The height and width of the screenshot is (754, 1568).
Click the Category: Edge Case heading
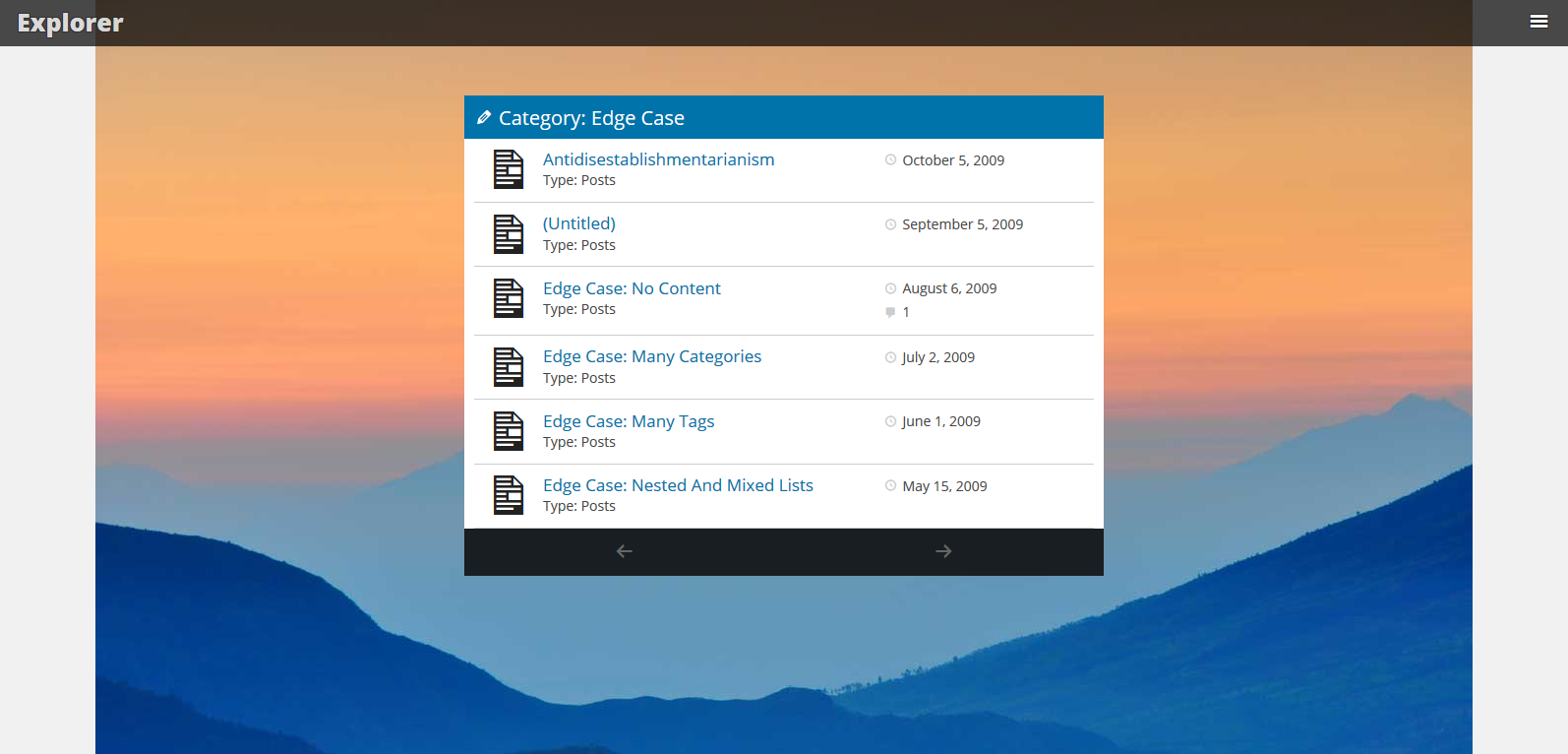pyautogui.click(x=591, y=118)
